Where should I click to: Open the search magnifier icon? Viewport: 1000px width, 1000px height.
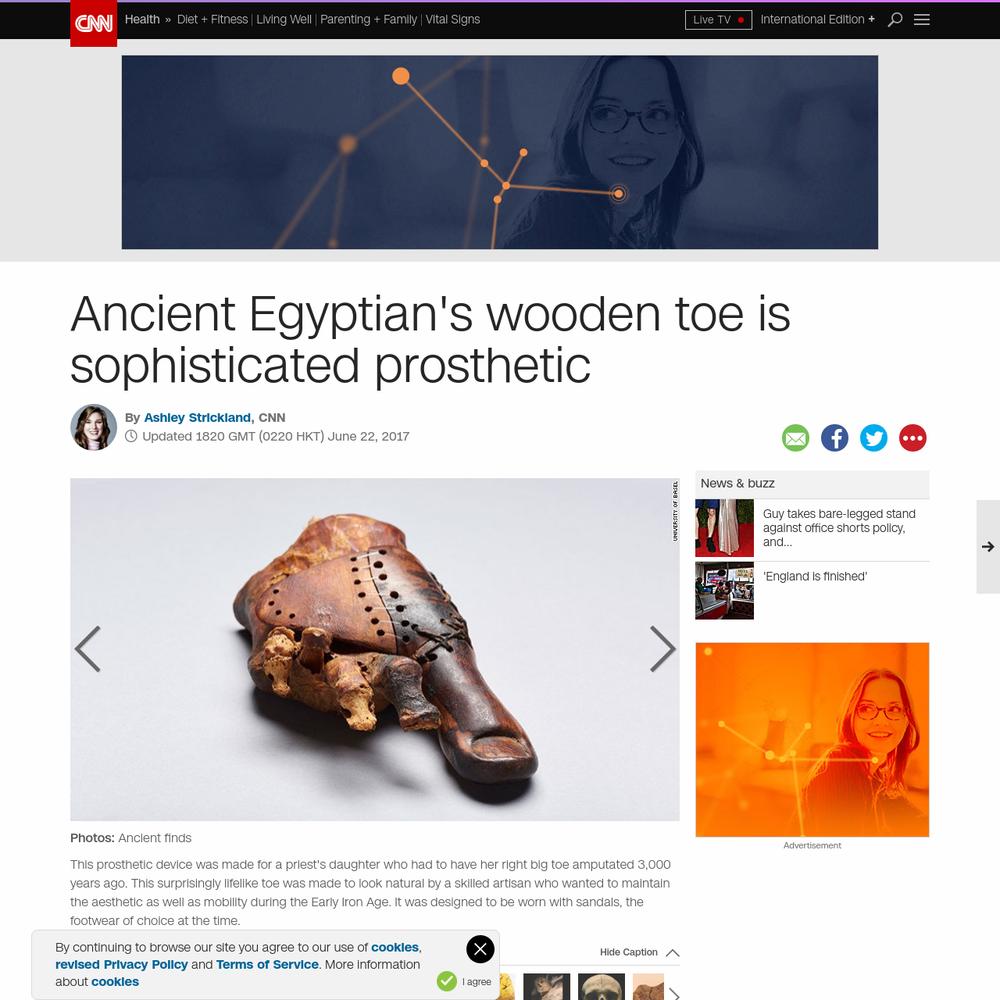pos(895,19)
